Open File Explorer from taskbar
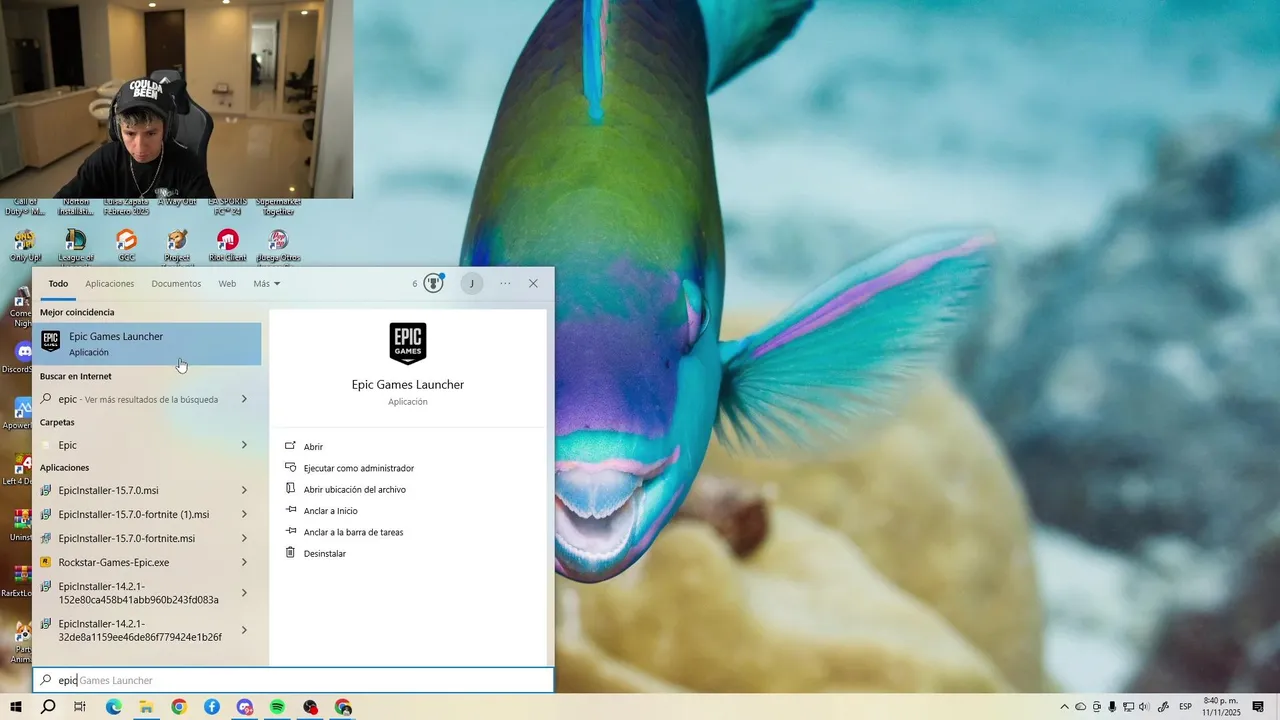The height and width of the screenshot is (720, 1280). tap(146, 707)
